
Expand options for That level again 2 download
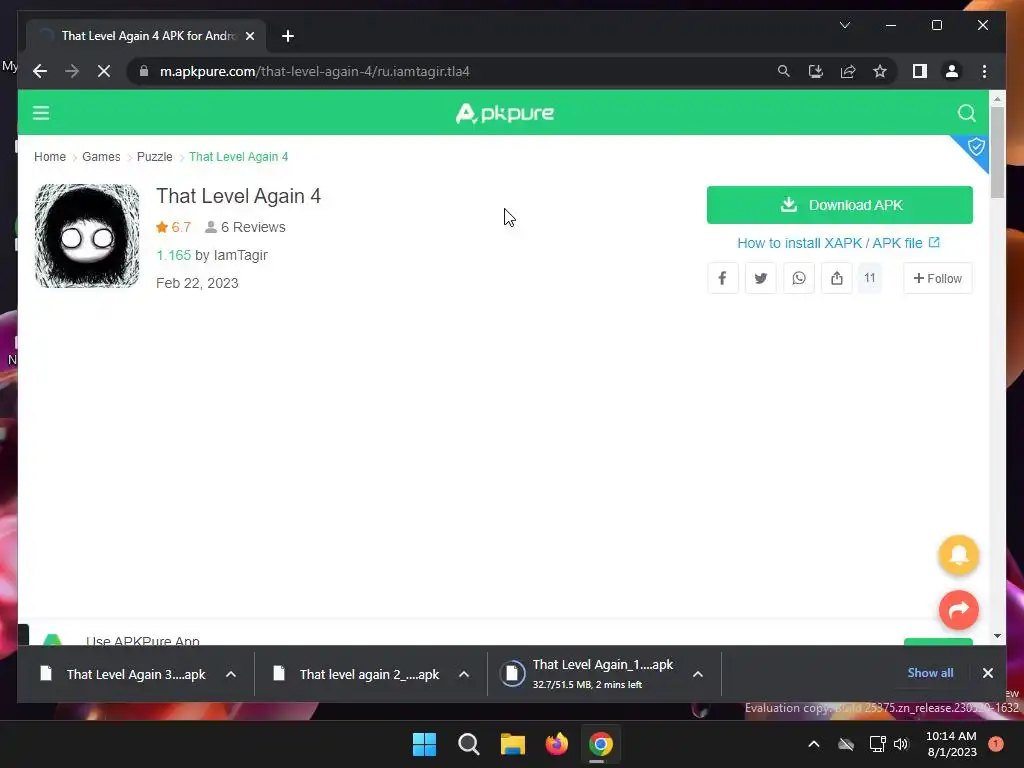coord(464,674)
